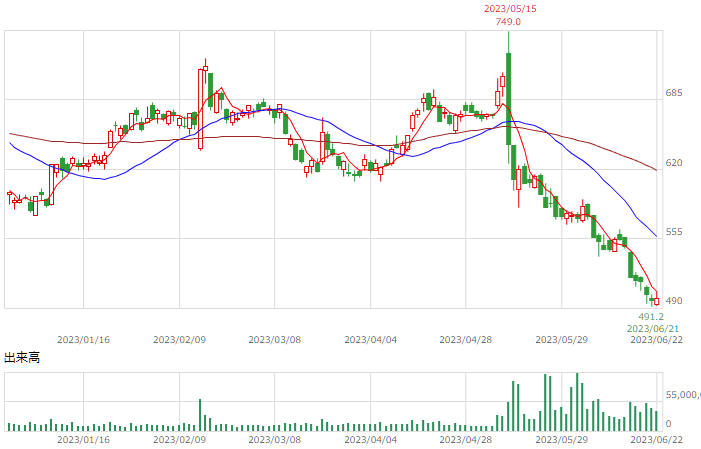Viewport: 701px width, 449px height.
Task: Click the 出来高 volume heading
Action: (x=22, y=357)
